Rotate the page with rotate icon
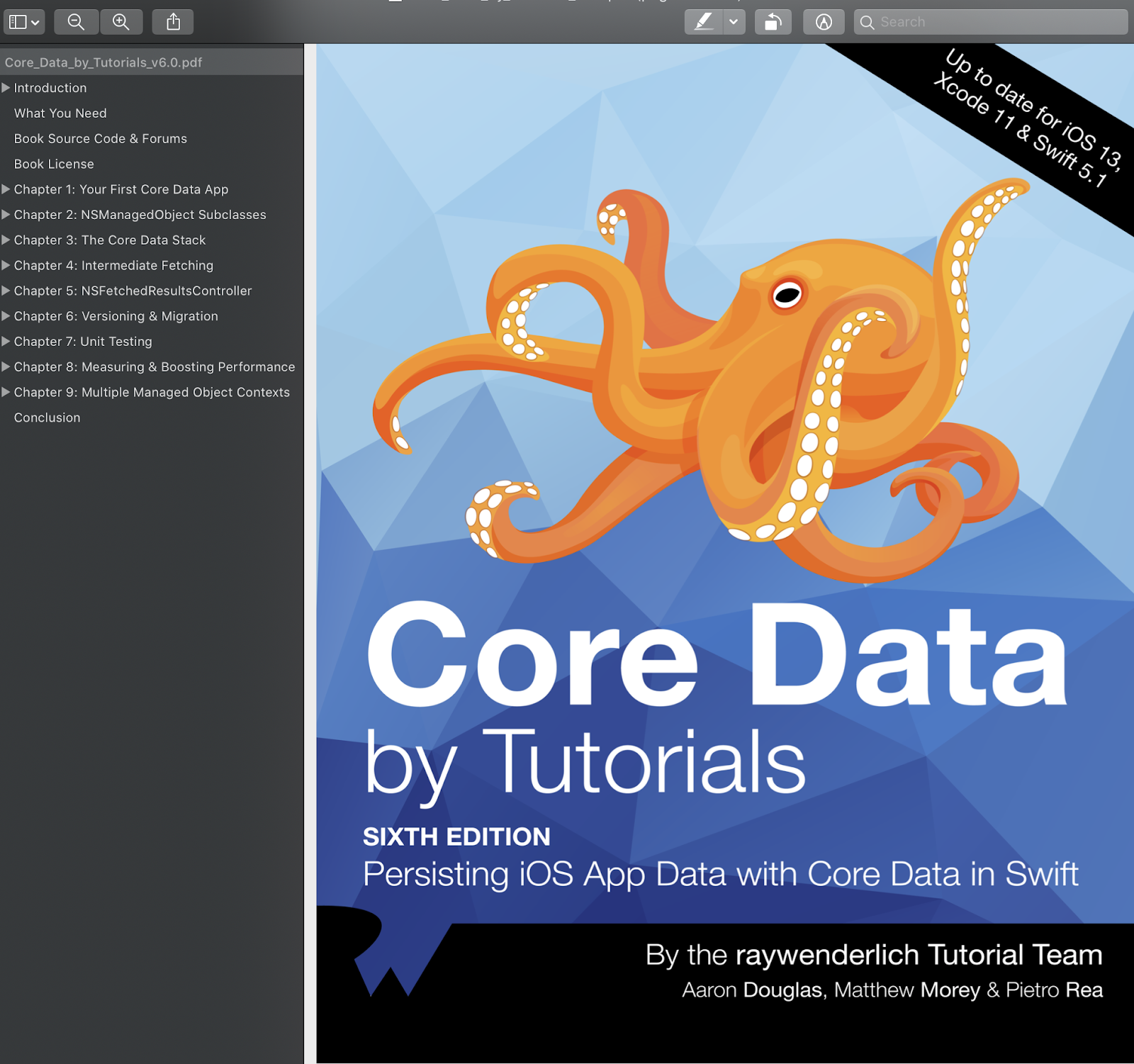The image size is (1134, 1064). (x=773, y=22)
